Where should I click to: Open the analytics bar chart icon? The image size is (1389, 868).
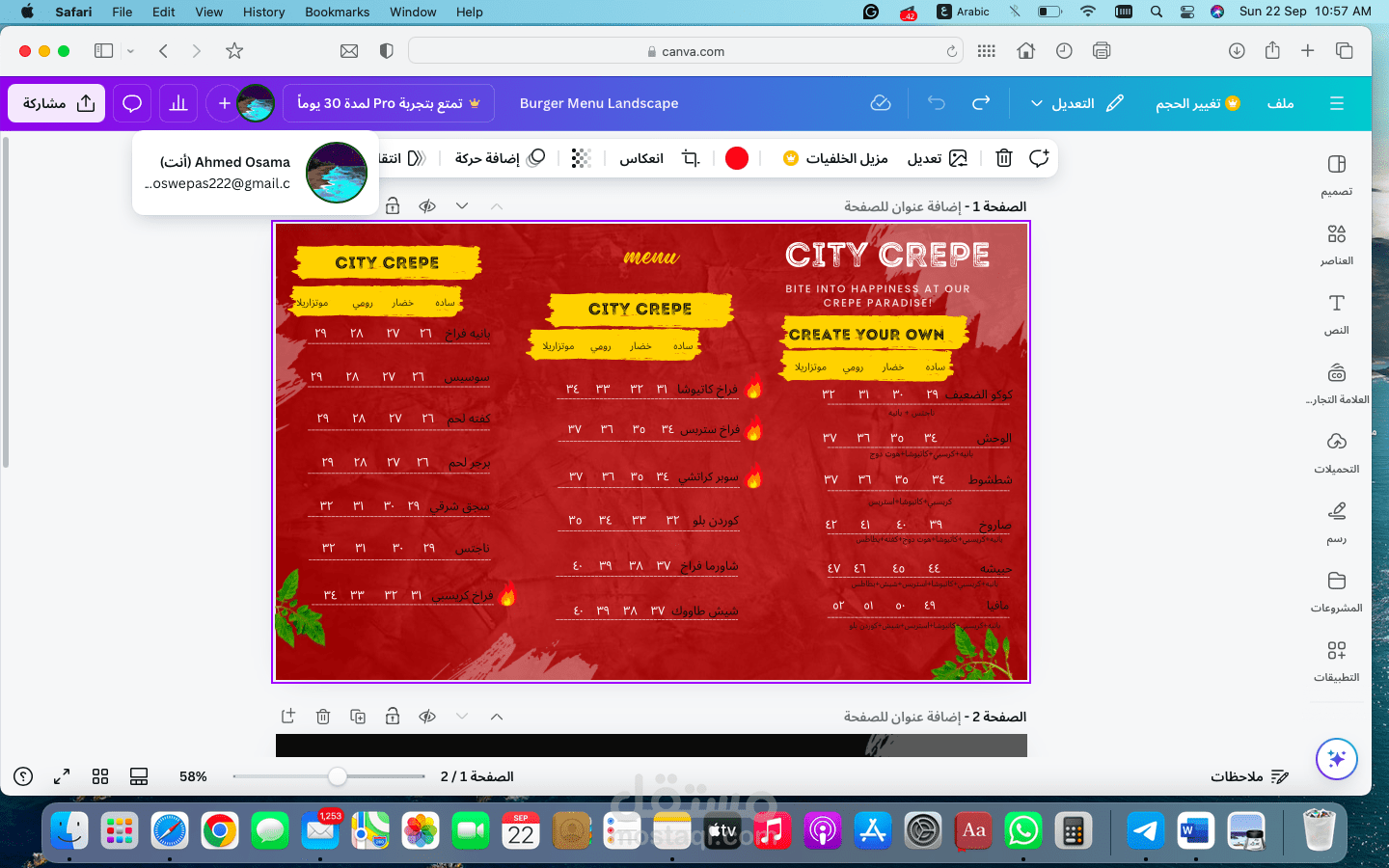(178, 103)
